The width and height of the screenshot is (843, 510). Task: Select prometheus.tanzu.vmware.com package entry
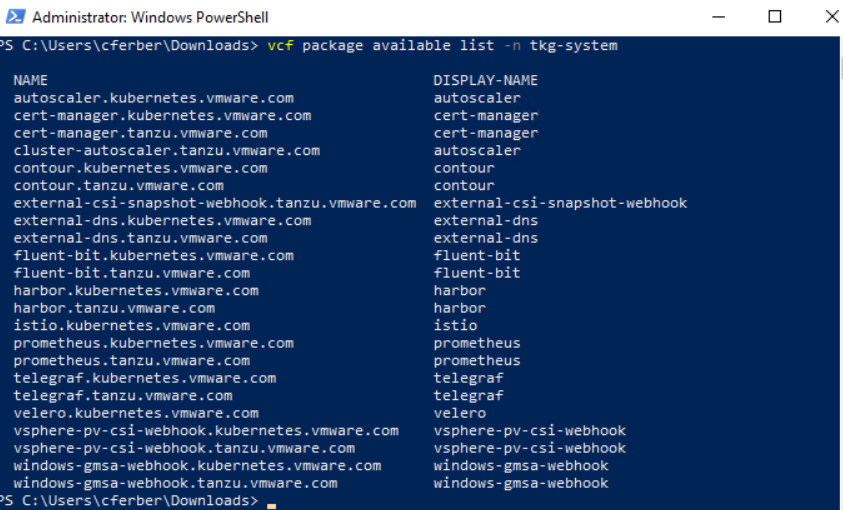[131, 361]
